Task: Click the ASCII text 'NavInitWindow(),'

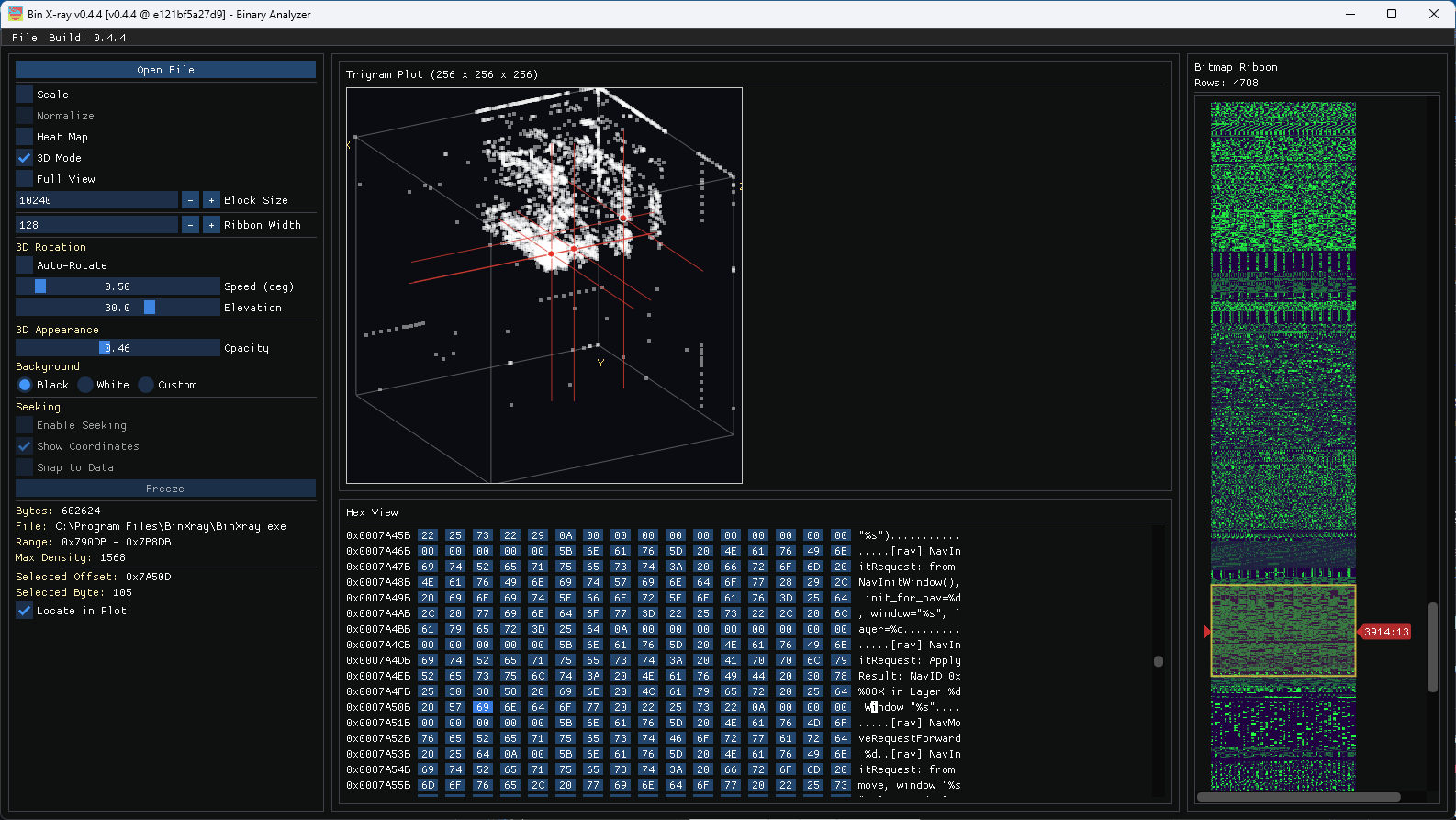Action: tap(910, 582)
